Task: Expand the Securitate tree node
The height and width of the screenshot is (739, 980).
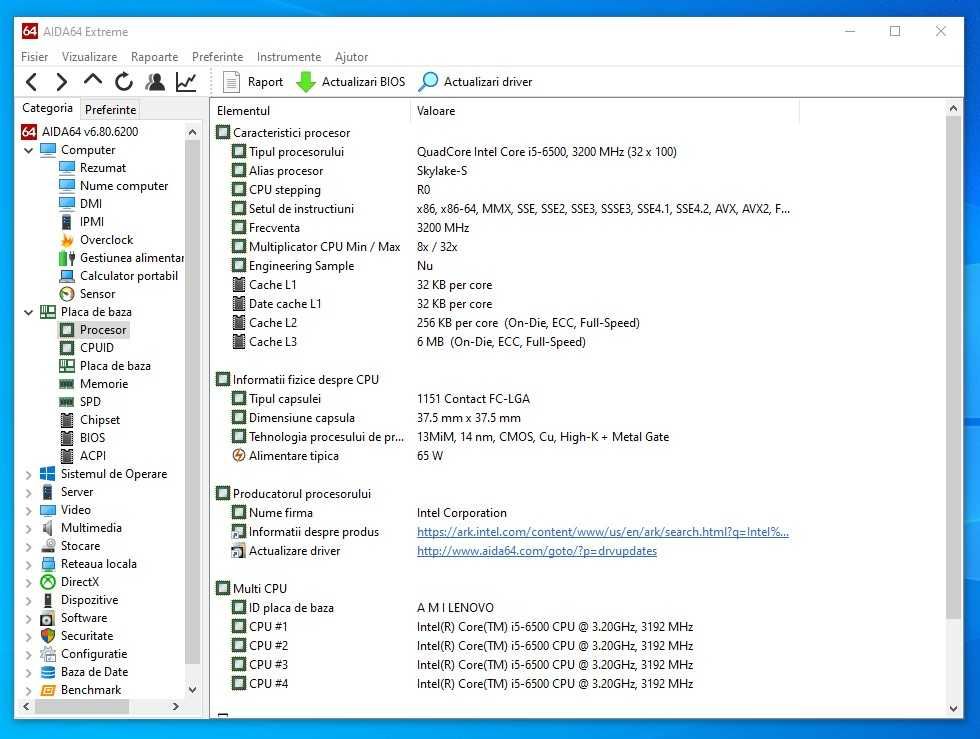Action: [28, 636]
